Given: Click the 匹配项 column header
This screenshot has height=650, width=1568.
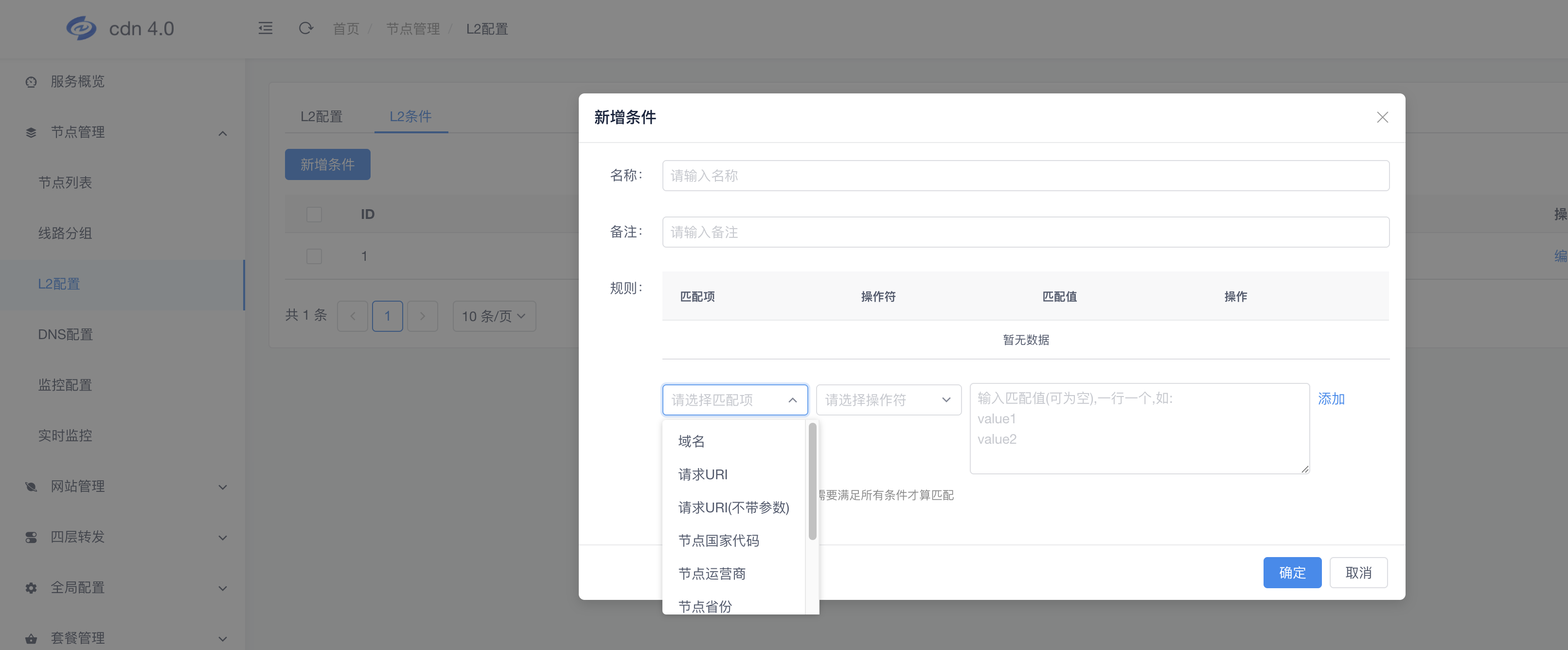Looking at the screenshot, I should (697, 297).
